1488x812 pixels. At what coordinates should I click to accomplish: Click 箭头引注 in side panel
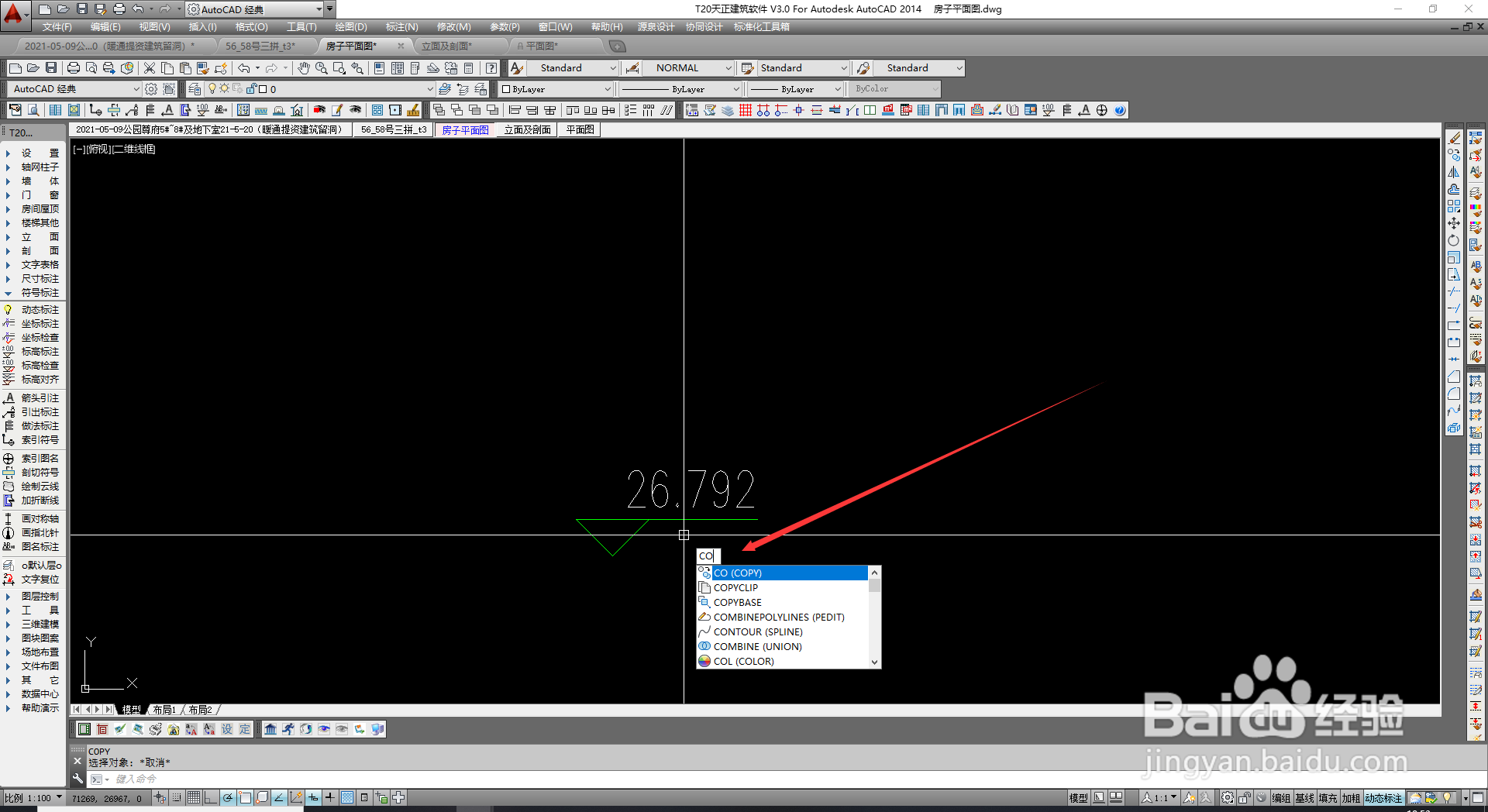pos(40,398)
